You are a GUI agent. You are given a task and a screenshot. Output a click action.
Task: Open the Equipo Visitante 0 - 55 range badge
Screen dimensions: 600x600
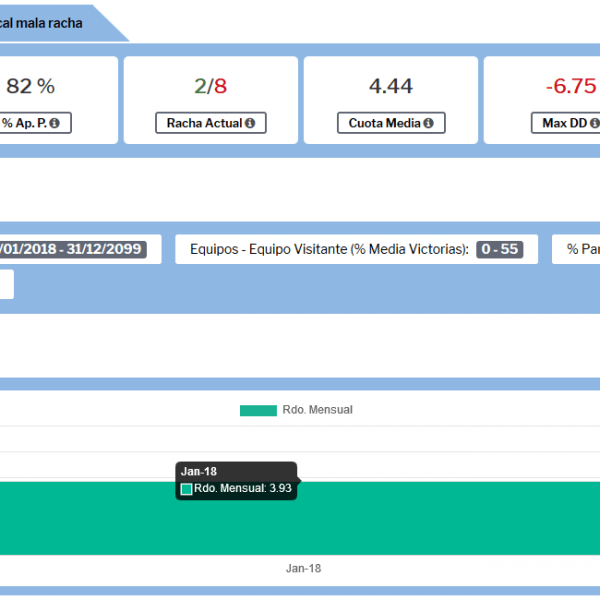pyautogui.click(x=500, y=249)
